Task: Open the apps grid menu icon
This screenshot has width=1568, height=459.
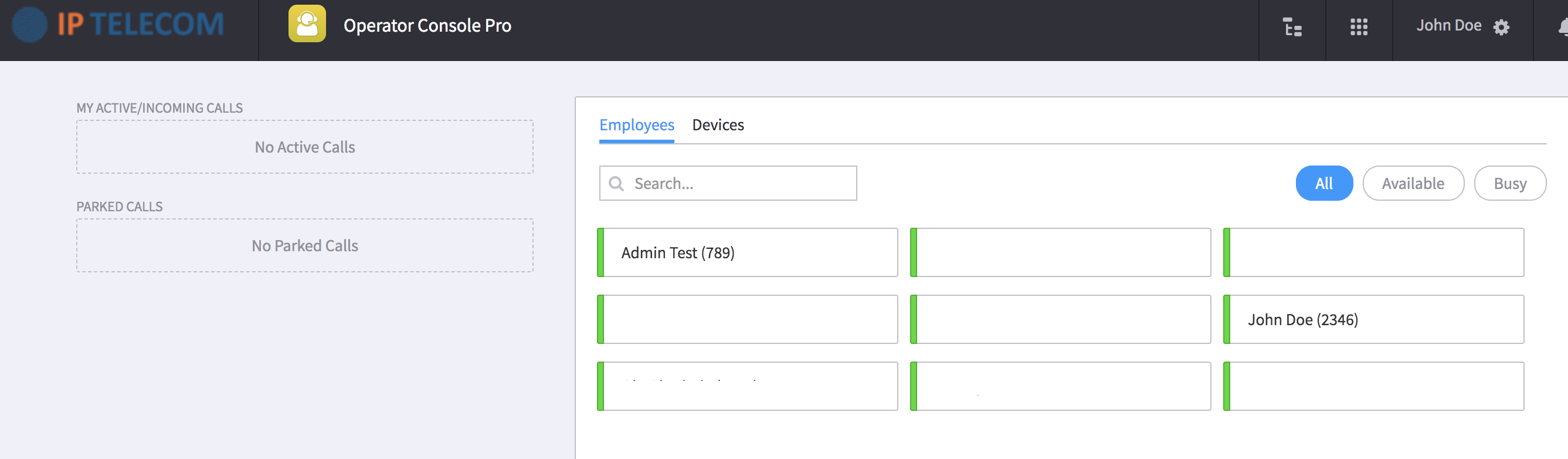Action: pyautogui.click(x=1359, y=27)
